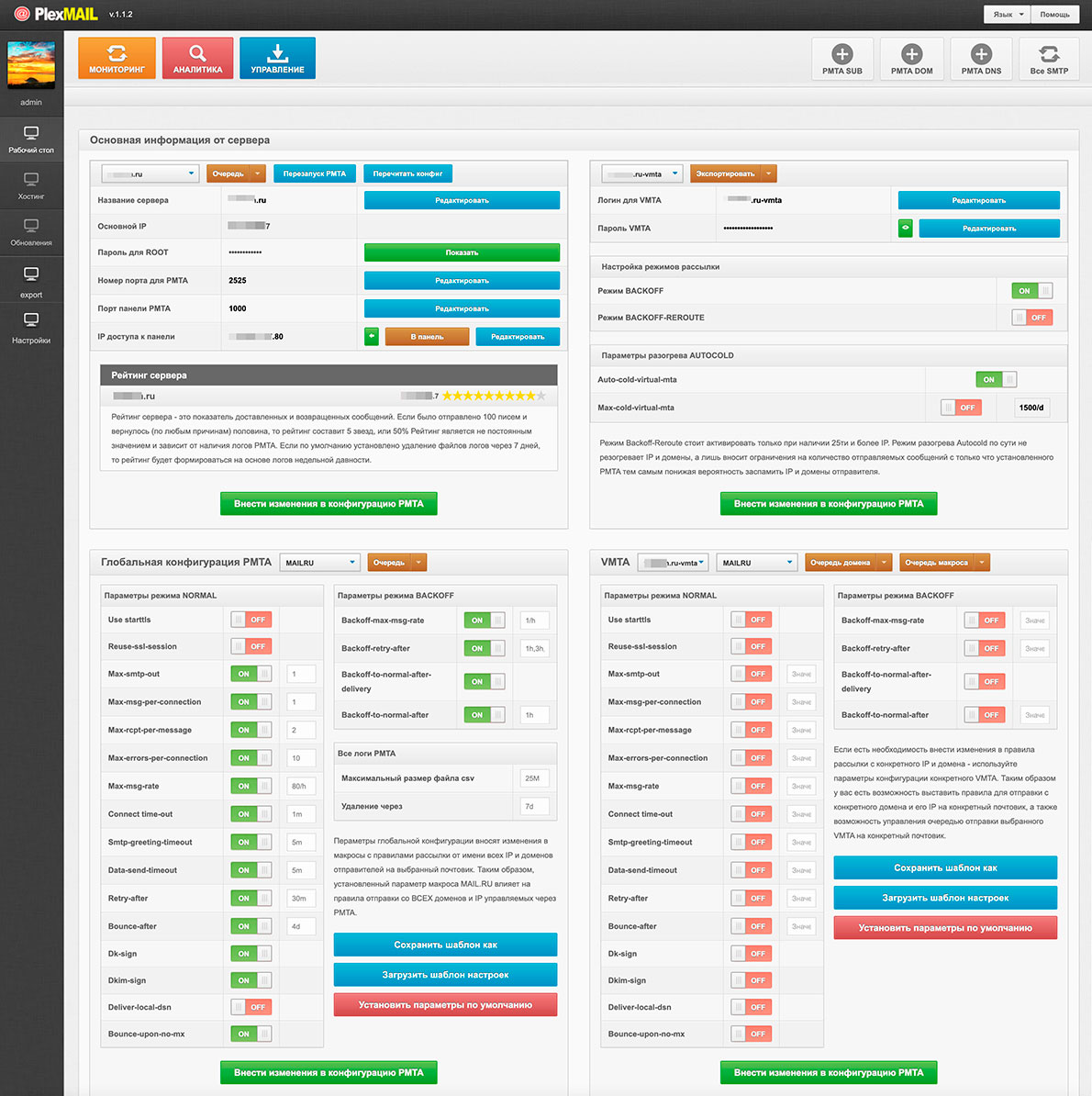Open the Помощь menu

point(1054,14)
